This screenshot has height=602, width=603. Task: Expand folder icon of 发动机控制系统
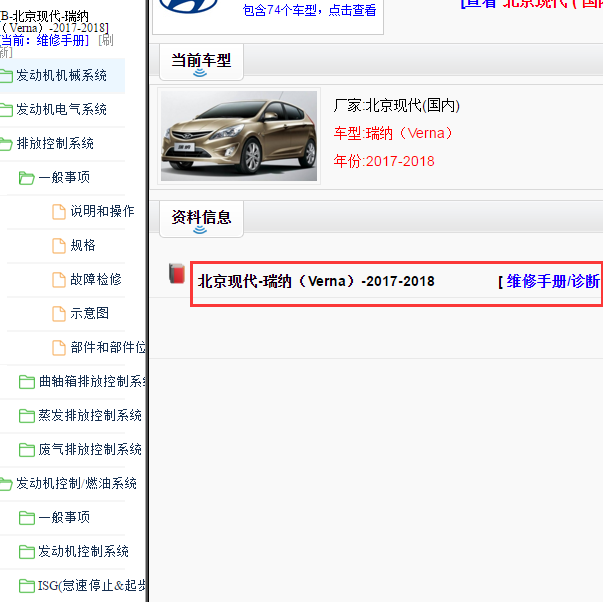(27, 552)
